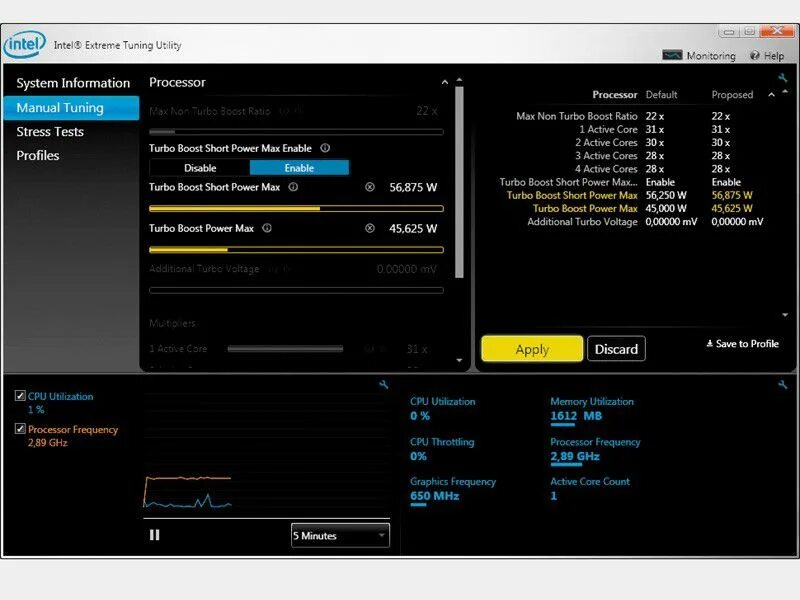Collapse the Processor summary table chevron

tap(771, 95)
